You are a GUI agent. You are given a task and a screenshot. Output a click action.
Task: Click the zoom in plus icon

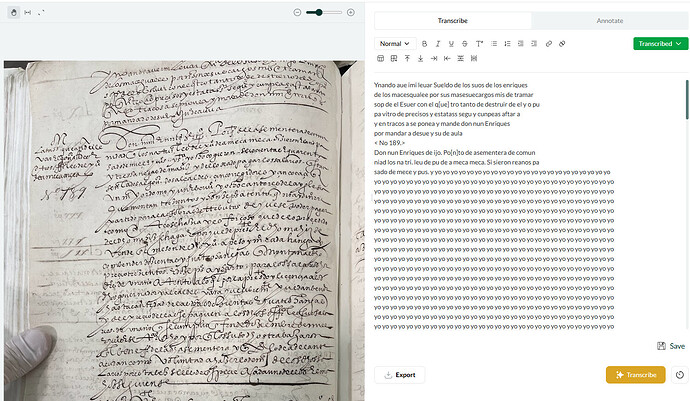point(351,12)
